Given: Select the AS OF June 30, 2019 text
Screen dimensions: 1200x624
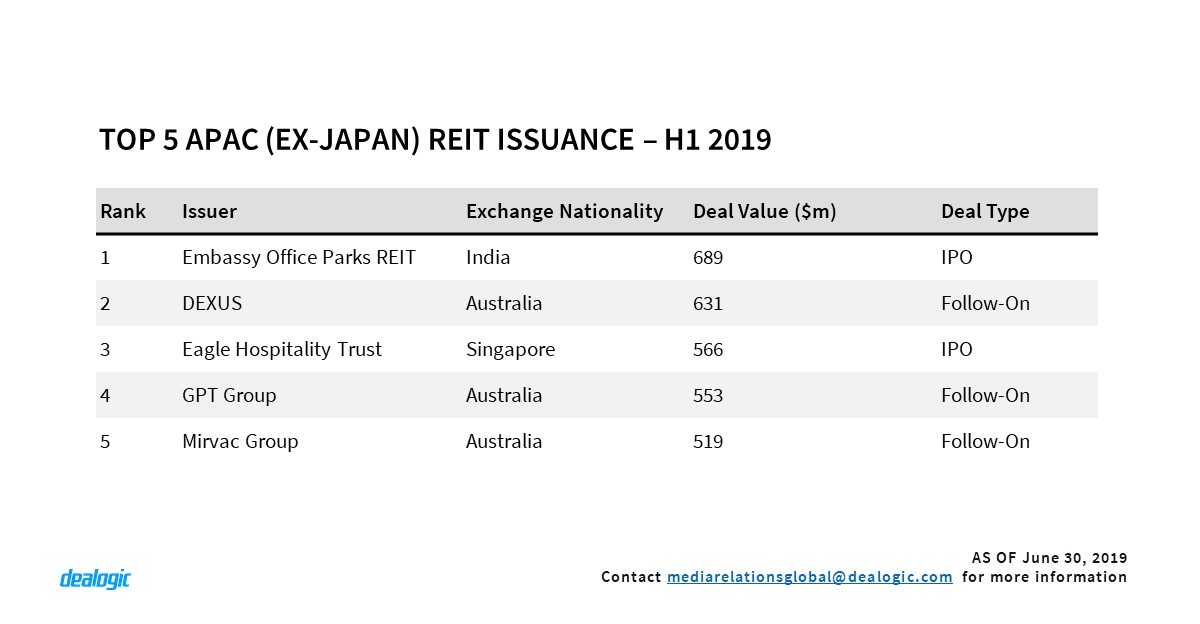Looking at the screenshot, I should pos(1049,557).
